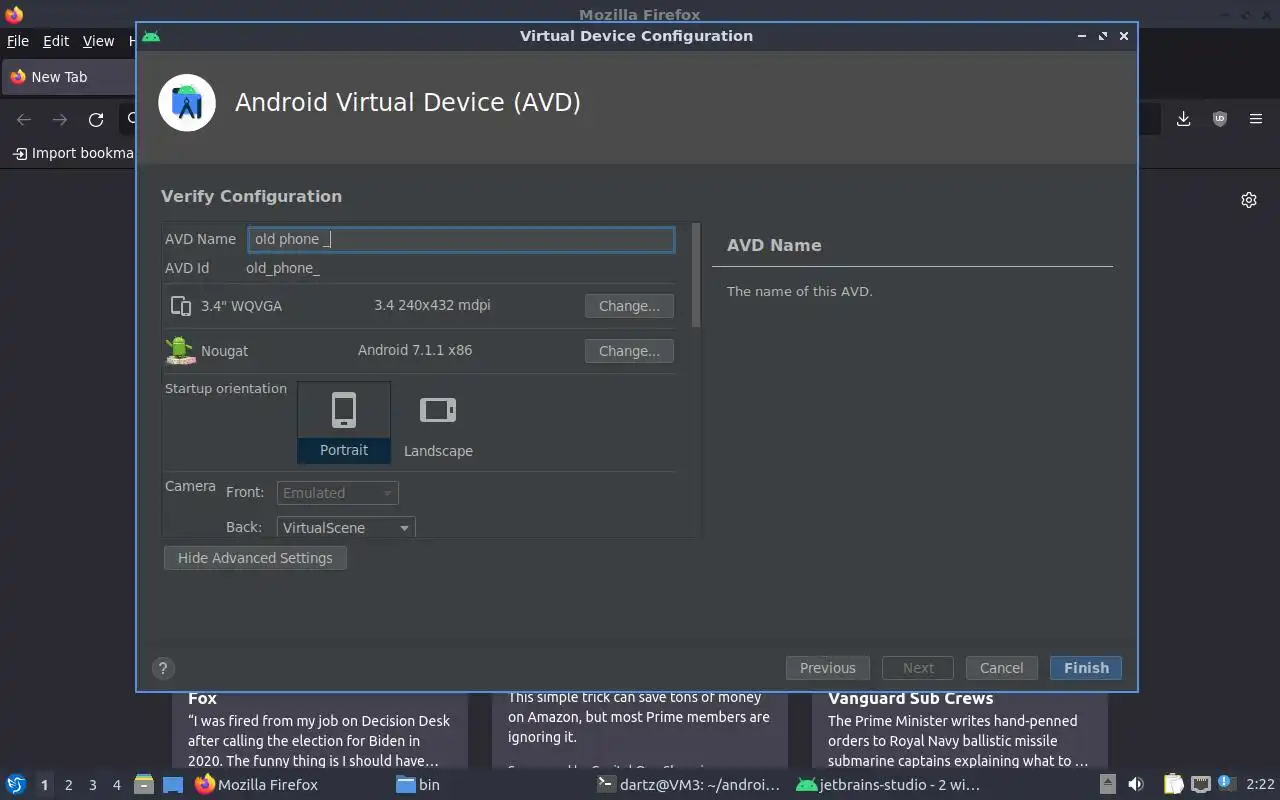Image resolution: width=1280 pixels, height=800 pixels.
Task: Open file manager icon in taskbar
Action: click(x=143, y=784)
